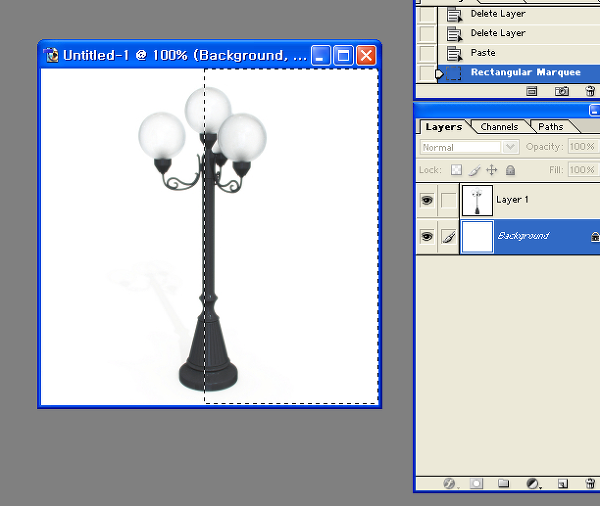Image resolution: width=600 pixels, height=506 pixels.
Task: Switch to the Channels tab
Action: (x=499, y=127)
